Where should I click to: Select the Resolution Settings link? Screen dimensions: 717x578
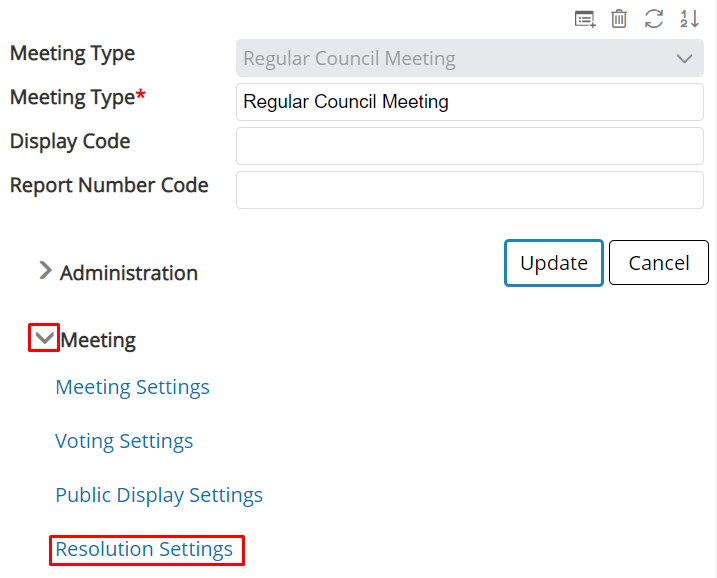[x=144, y=549]
